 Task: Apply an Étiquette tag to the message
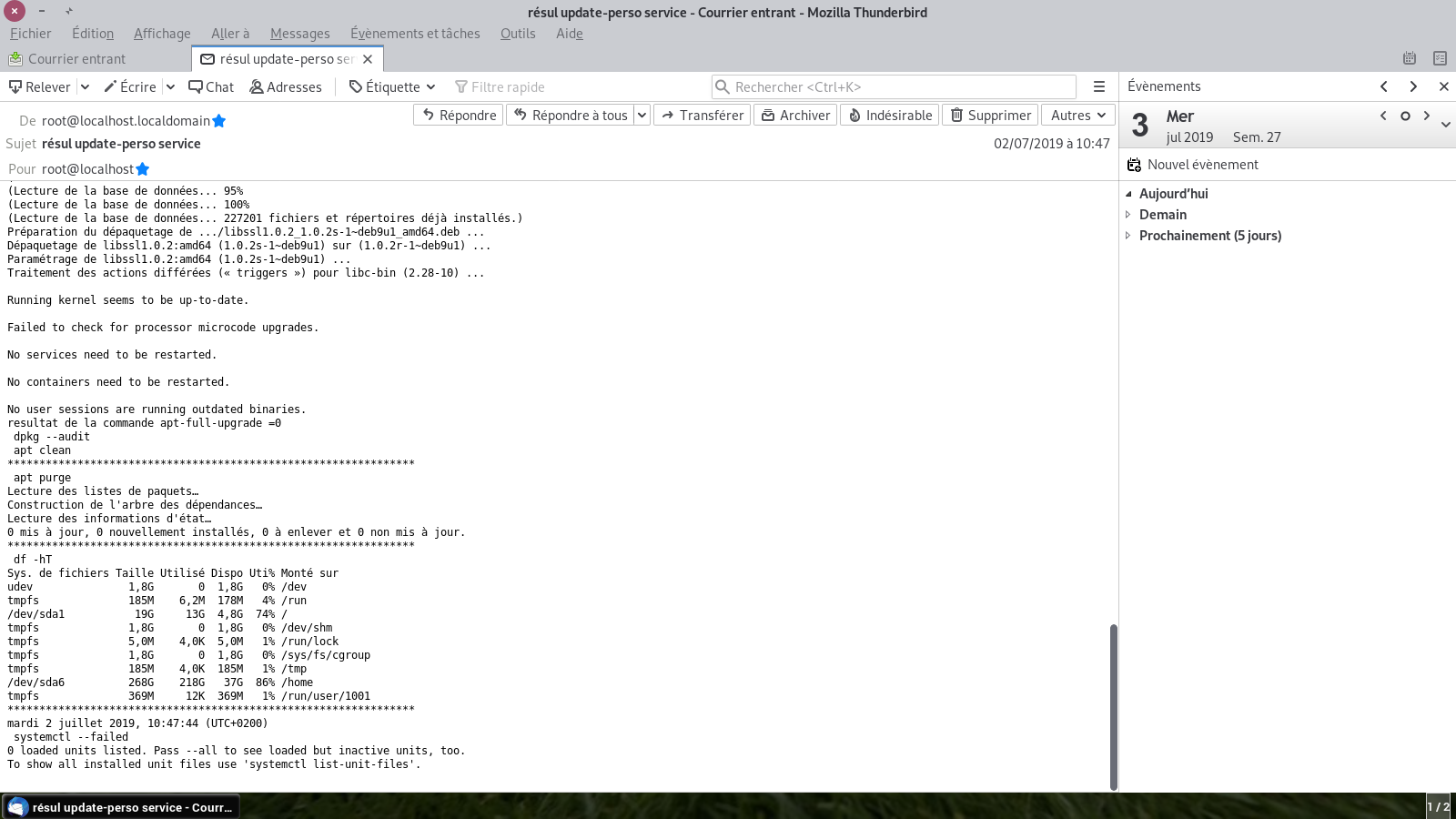pyautogui.click(x=386, y=86)
